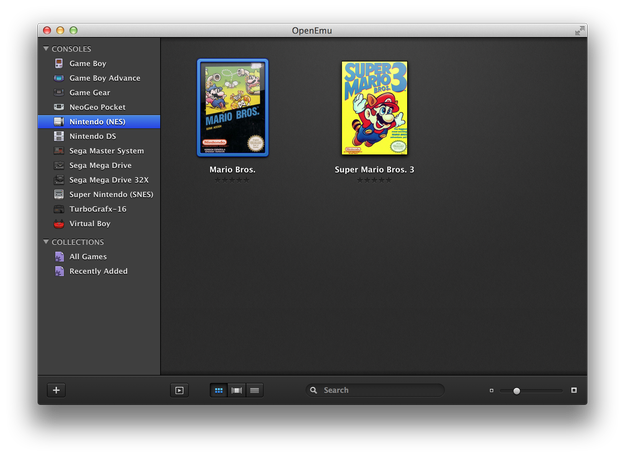Viewport: 625px width, 457px height.
Task: Click the Nintendo (NES) console icon
Action: (59, 122)
